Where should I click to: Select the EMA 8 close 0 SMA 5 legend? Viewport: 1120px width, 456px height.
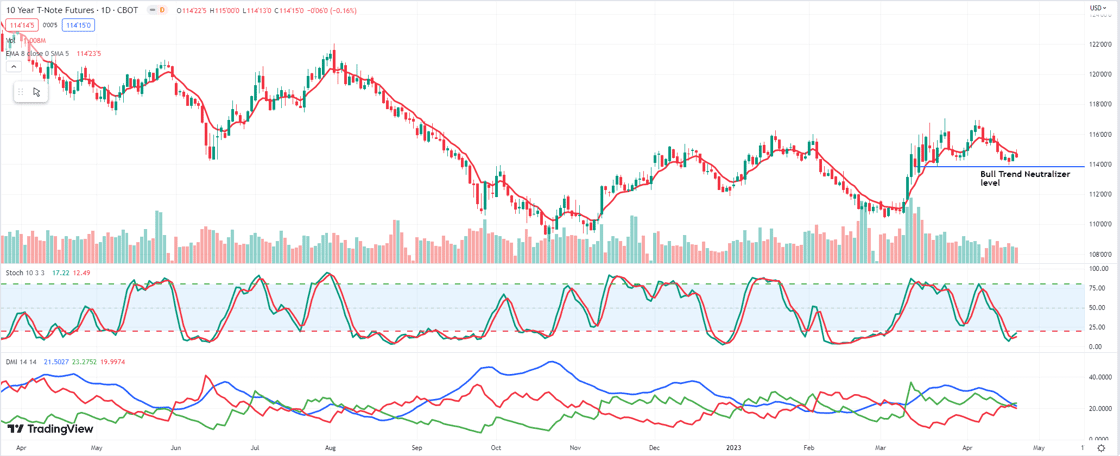36,53
